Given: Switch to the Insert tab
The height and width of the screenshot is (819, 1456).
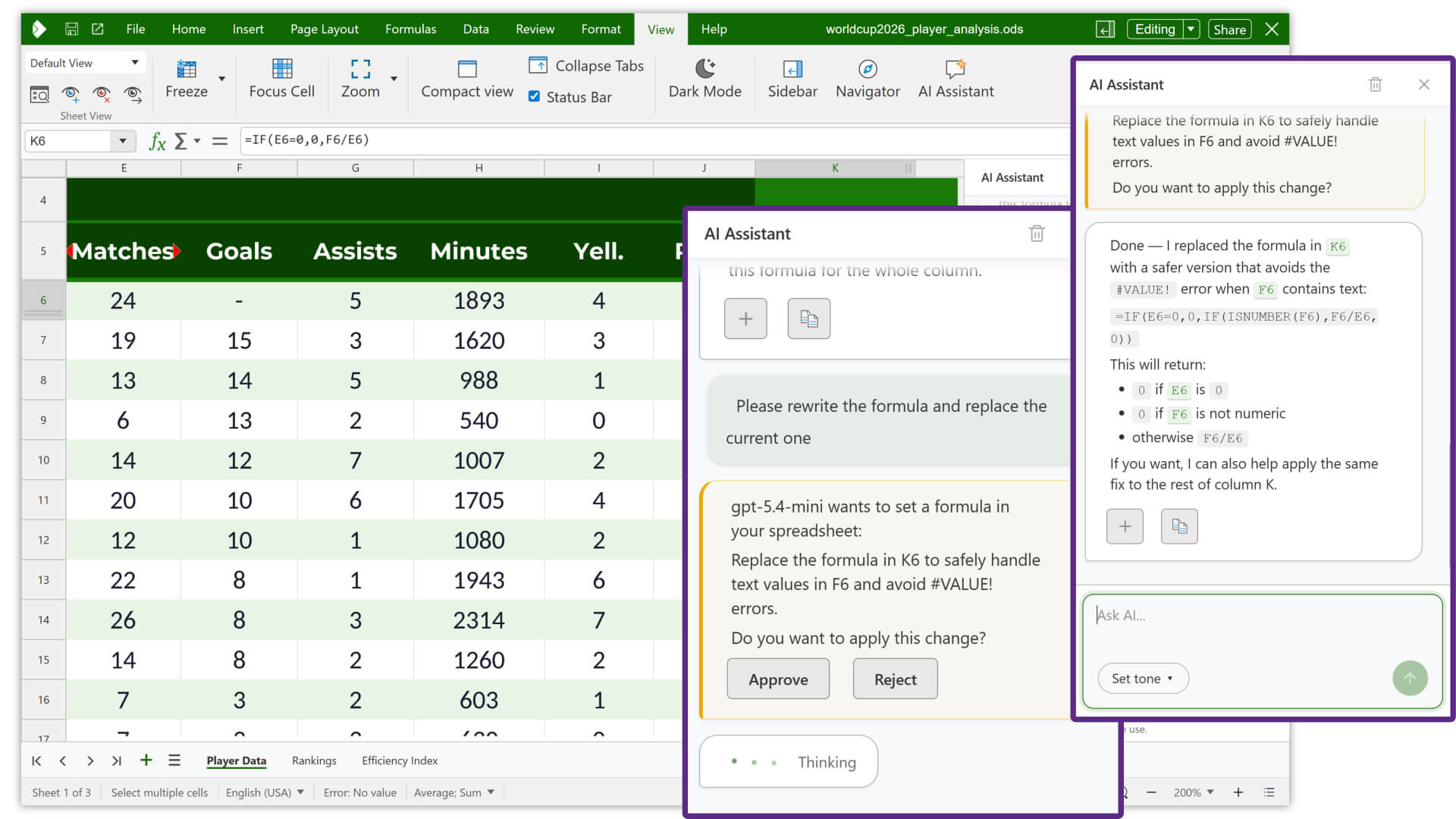Looking at the screenshot, I should click(248, 29).
